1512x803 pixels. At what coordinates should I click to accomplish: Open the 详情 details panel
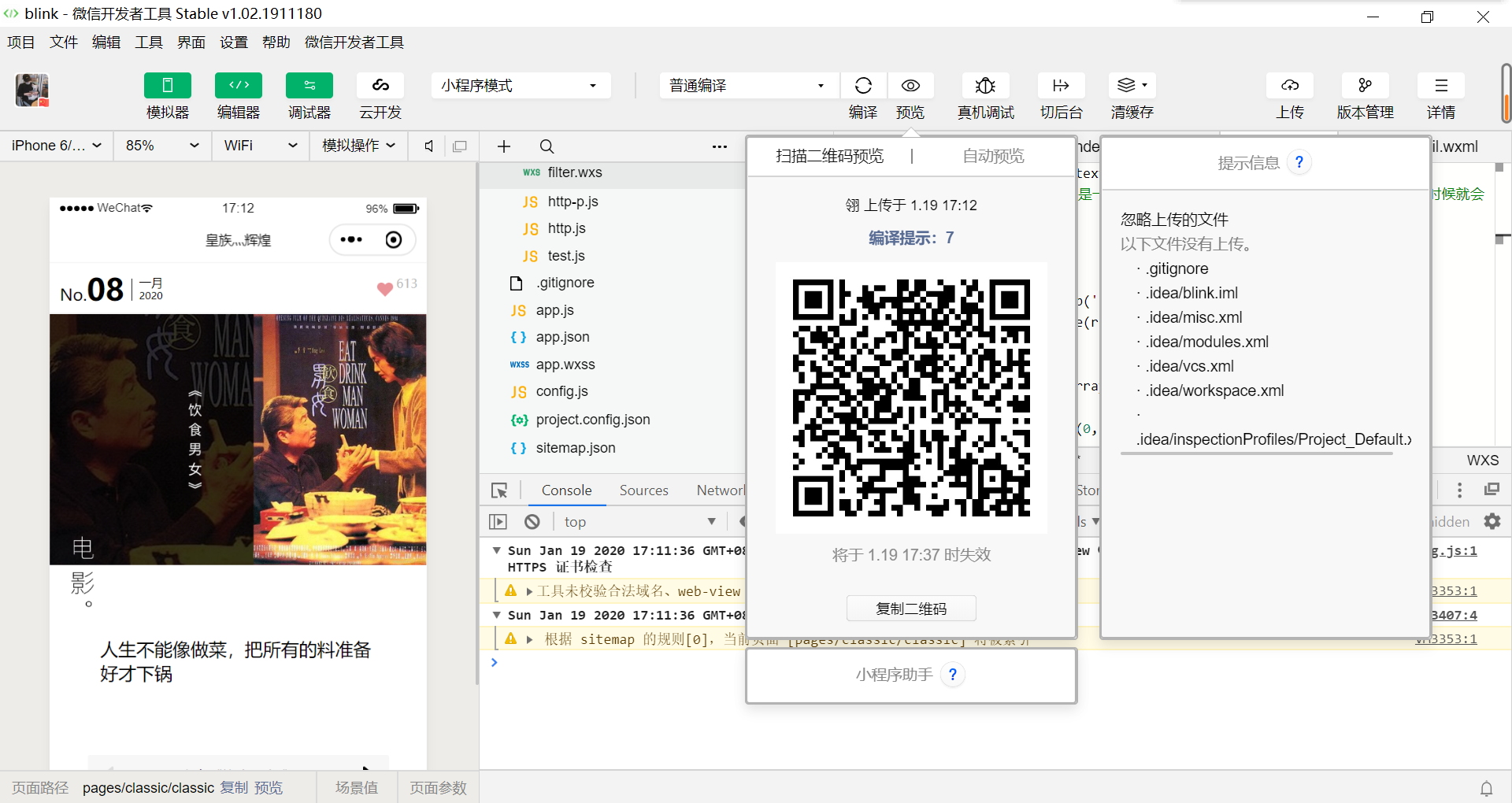[1441, 85]
